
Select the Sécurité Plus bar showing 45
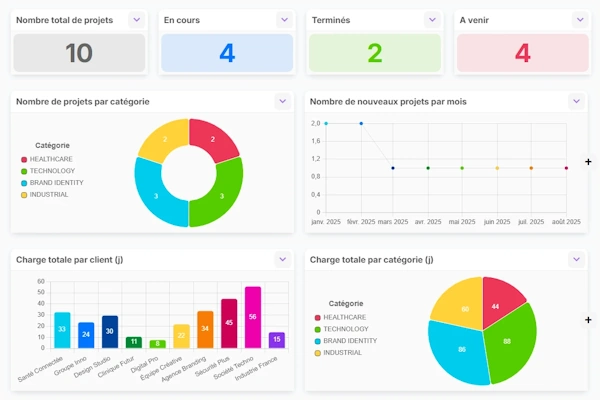click(x=229, y=323)
